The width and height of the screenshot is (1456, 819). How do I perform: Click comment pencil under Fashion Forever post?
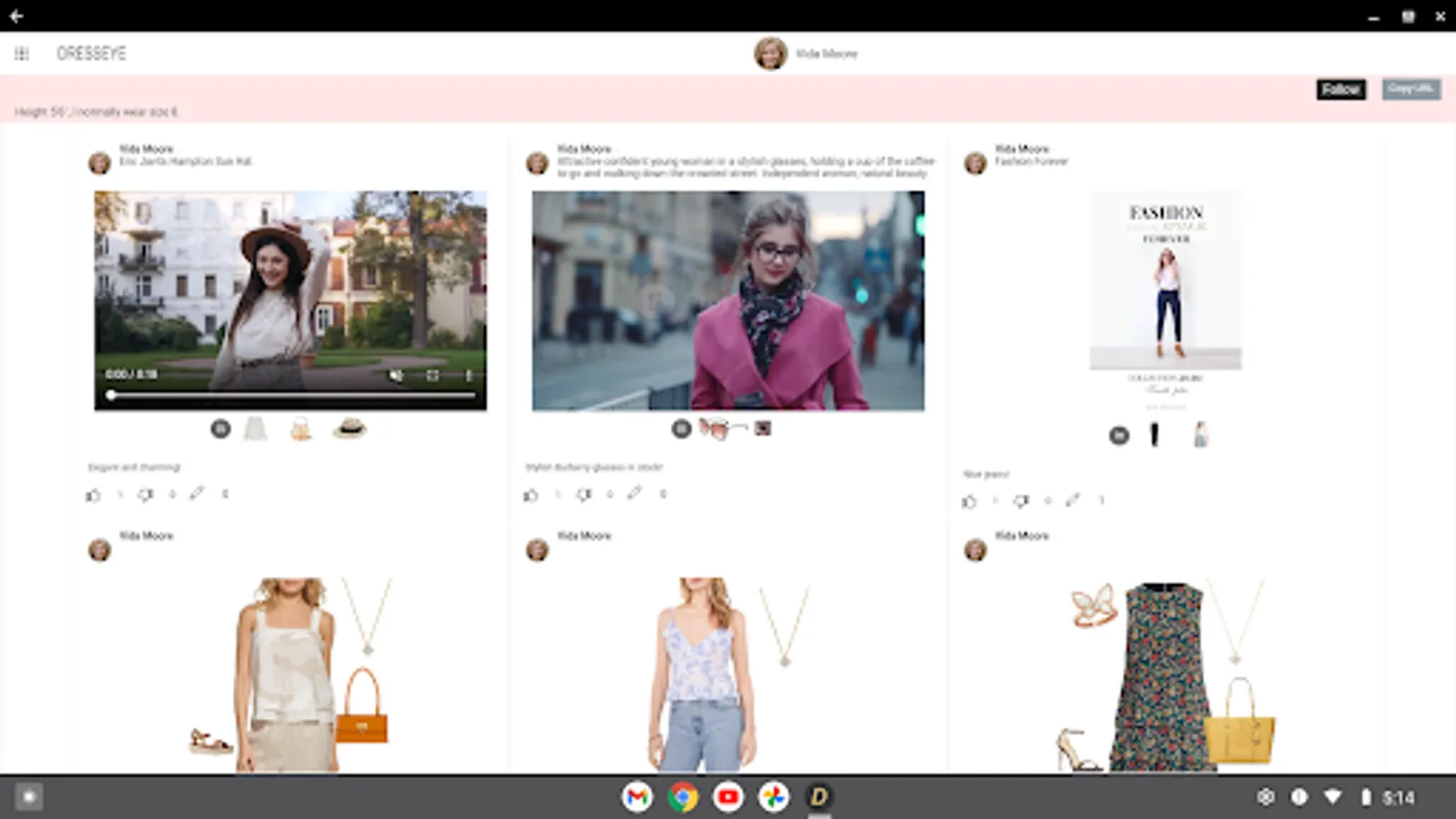click(x=1073, y=500)
